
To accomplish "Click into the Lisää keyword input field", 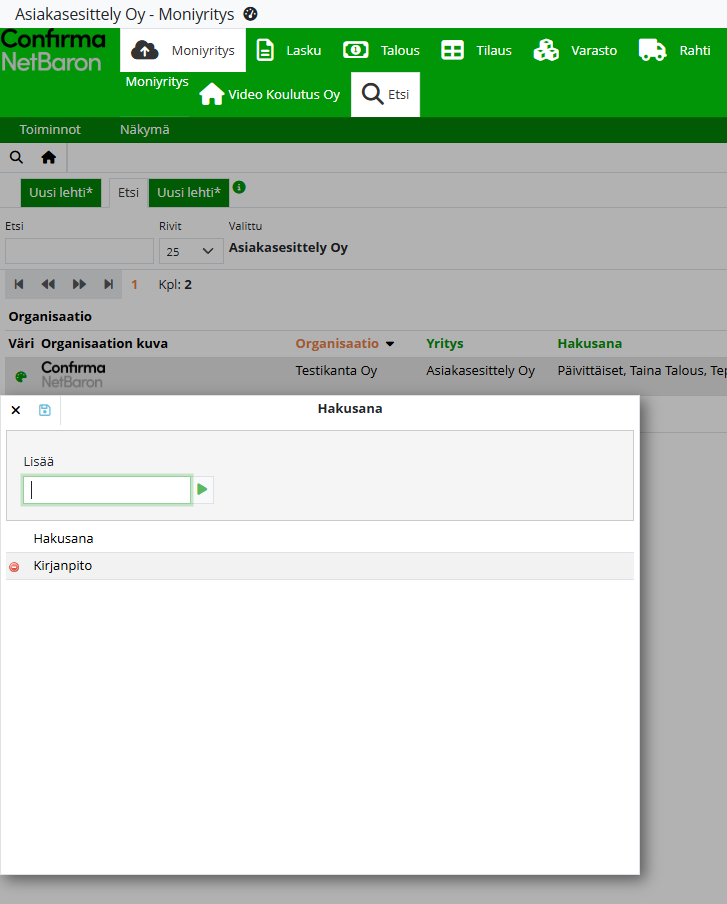I will pyautogui.click(x=107, y=490).
